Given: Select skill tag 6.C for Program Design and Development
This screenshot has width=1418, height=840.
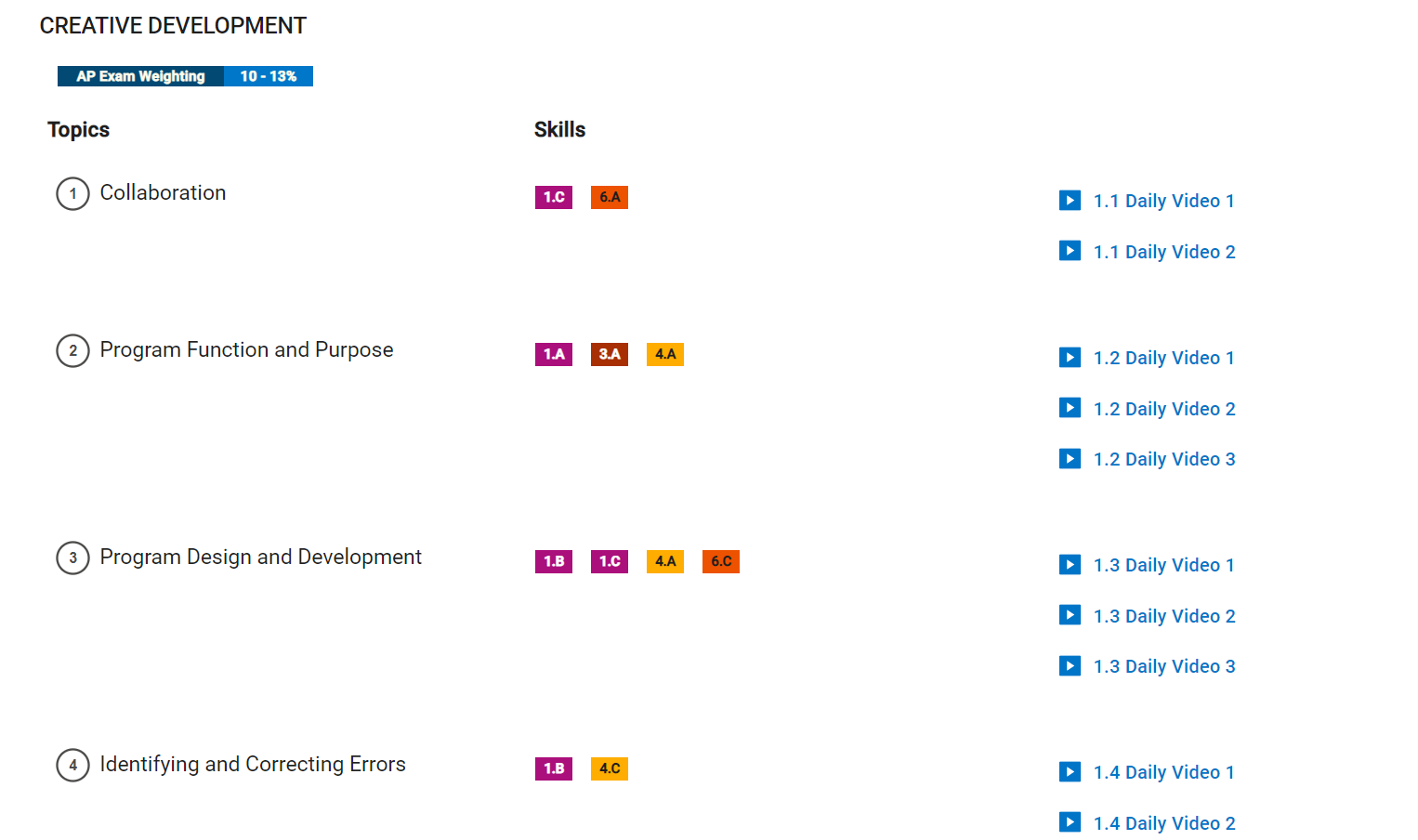Looking at the screenshot, I should coord(721,561).
